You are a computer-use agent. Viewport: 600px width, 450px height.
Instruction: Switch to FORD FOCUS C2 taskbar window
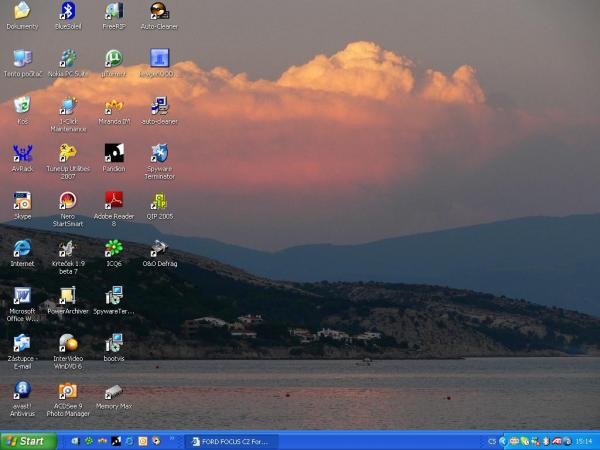coord(232,441)
